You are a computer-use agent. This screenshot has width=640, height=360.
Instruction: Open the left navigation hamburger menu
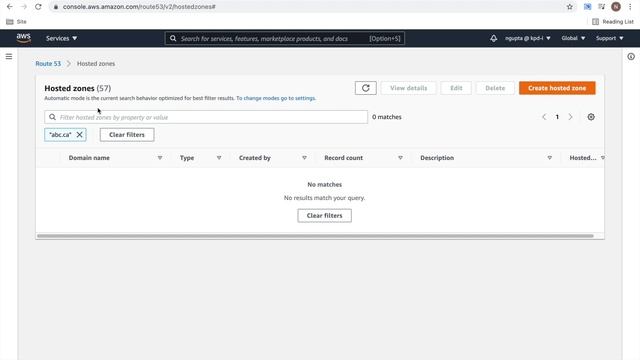[9, 56]
